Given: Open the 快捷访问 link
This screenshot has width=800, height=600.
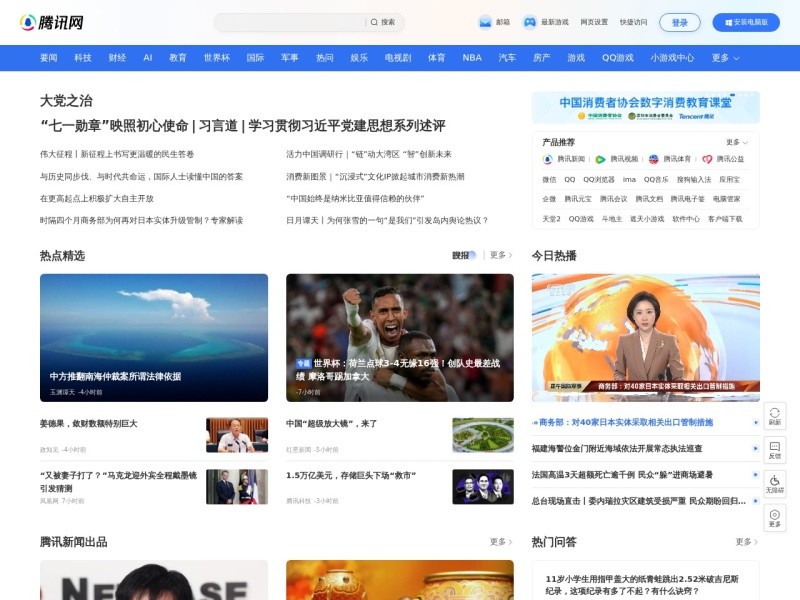Looking at the screenshot, I should coord(633,22).
